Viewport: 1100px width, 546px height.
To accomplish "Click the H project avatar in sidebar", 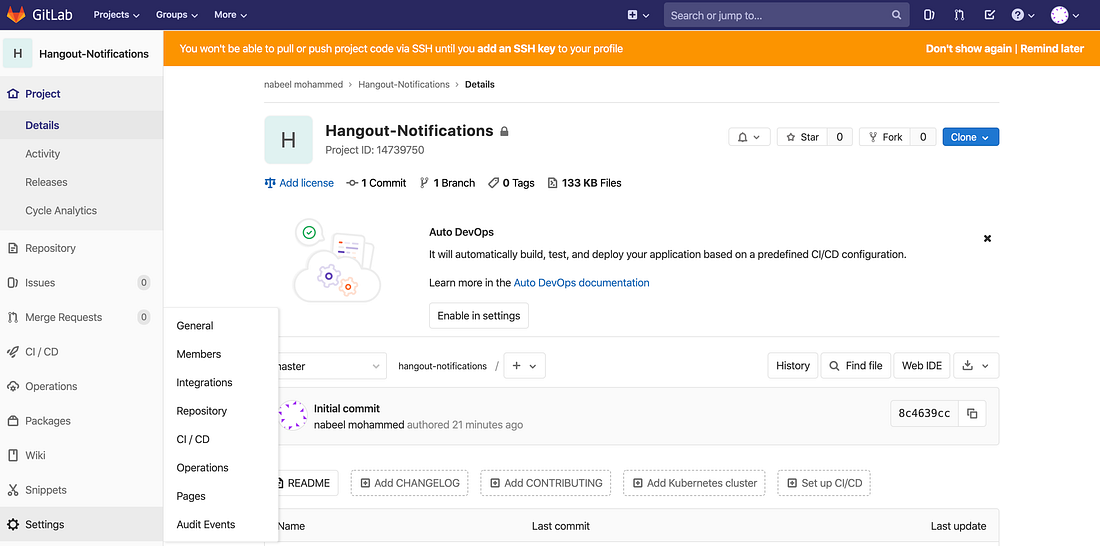I will click(18, 54).
